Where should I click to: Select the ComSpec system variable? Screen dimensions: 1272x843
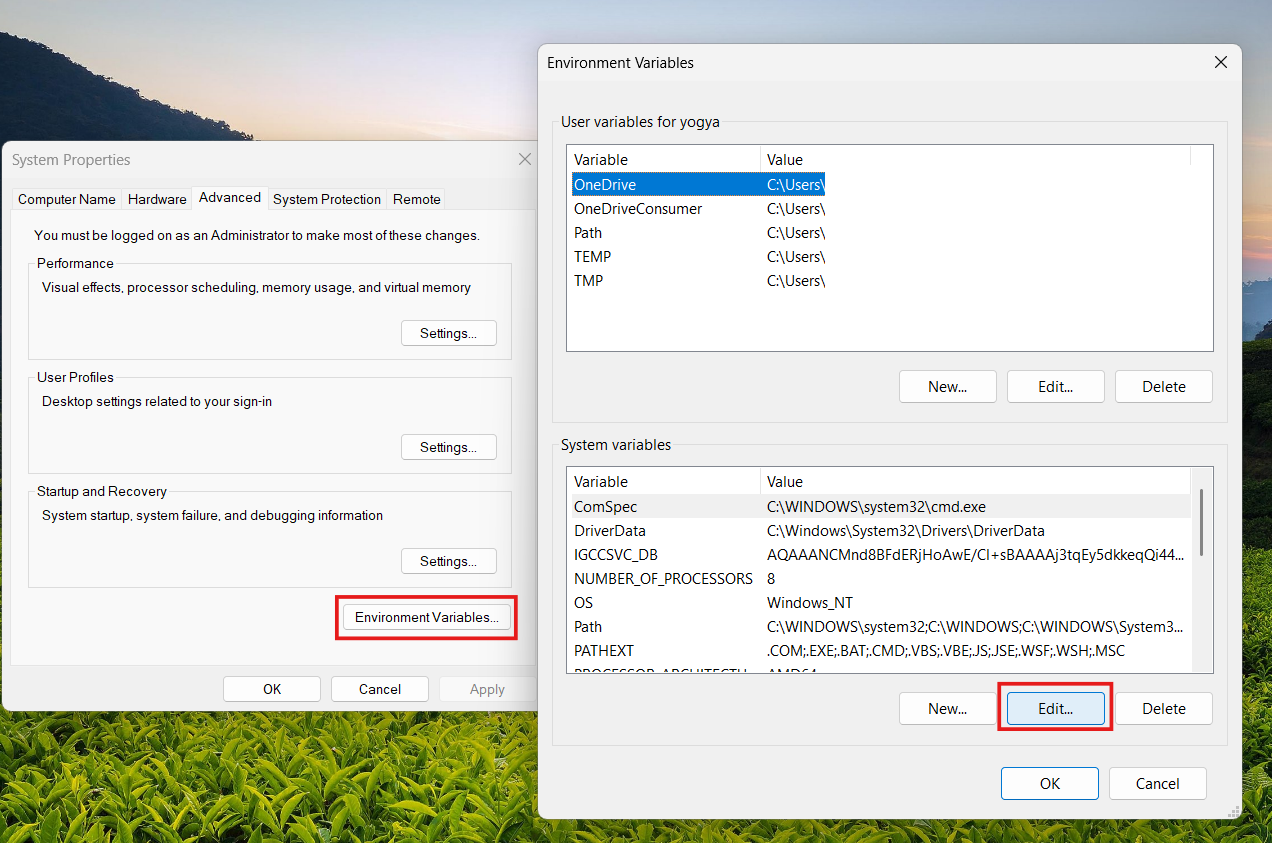pos(607,506)
